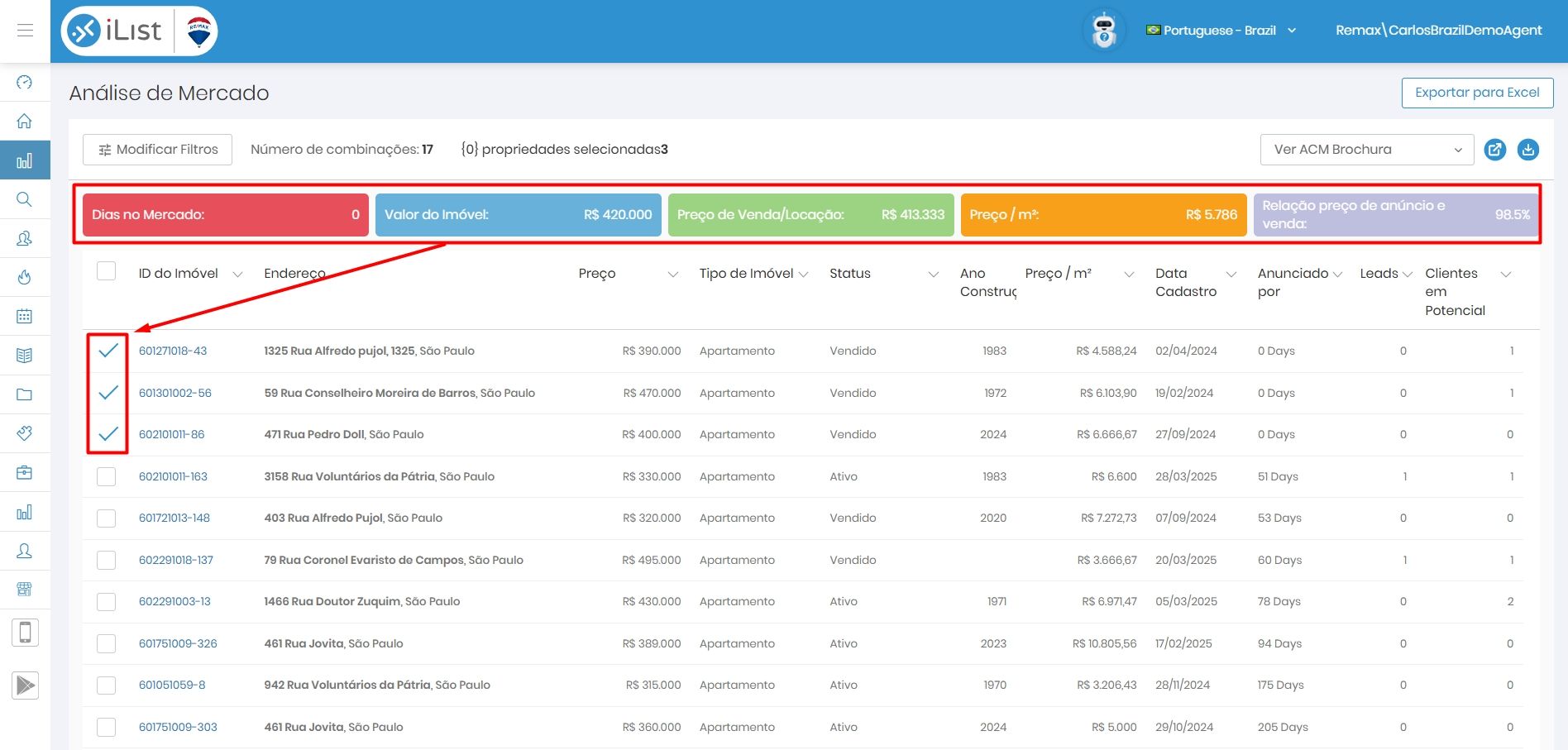Screen dimensions: 1568x750
Task: Expand the Status column menu
Action: (x=934, y=275)
